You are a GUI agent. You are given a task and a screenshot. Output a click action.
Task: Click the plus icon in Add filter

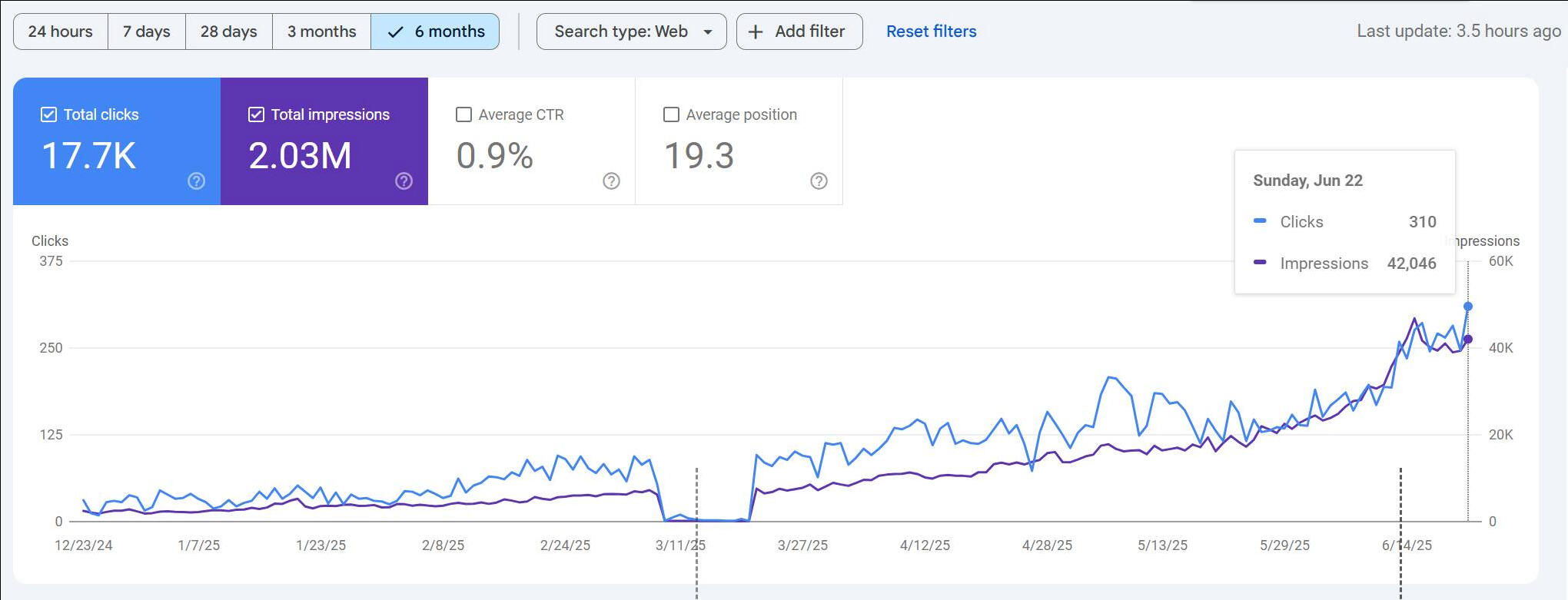click(x=756, y=31)
